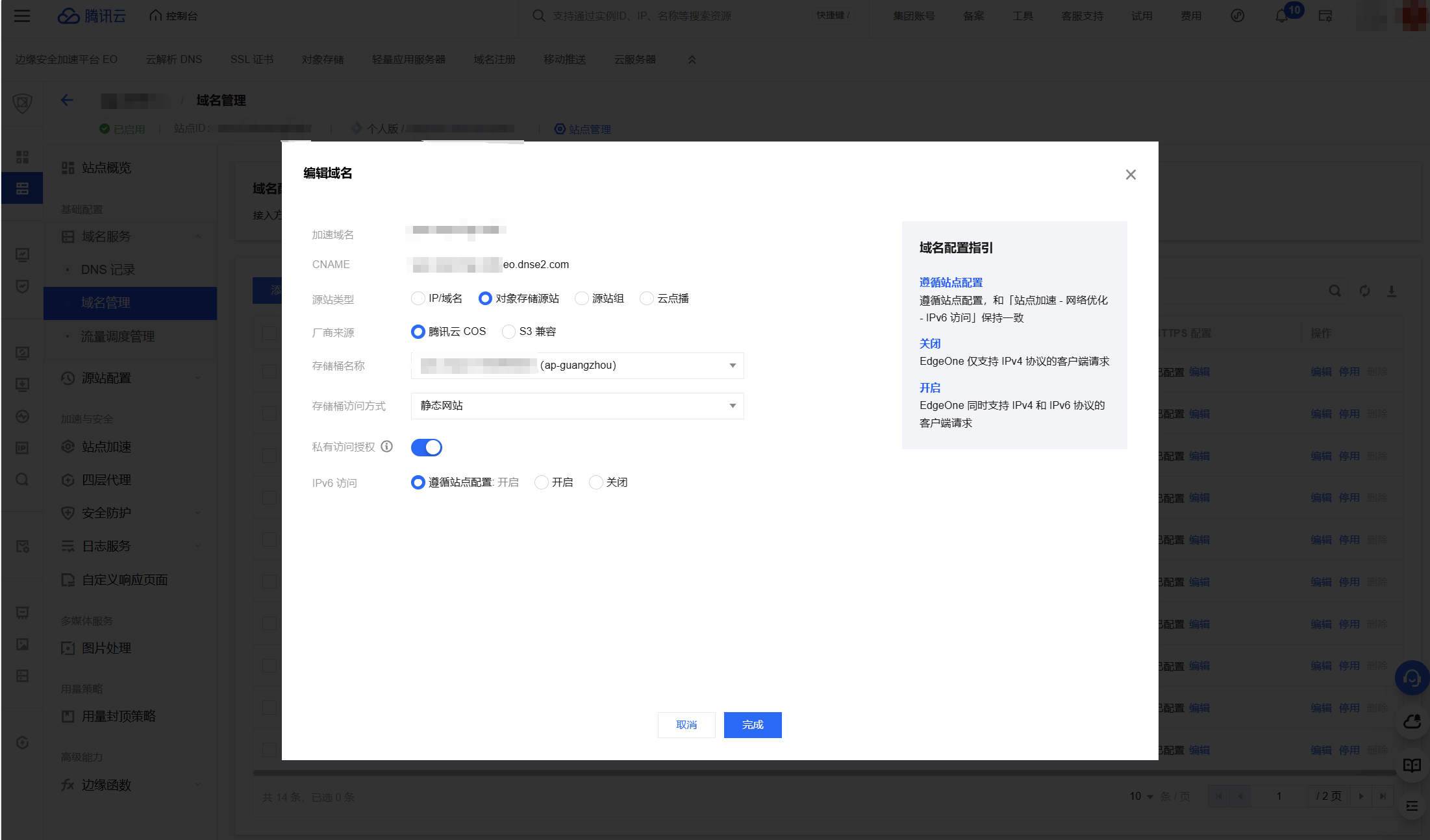Click the 取消 button

tap(686, 725)
